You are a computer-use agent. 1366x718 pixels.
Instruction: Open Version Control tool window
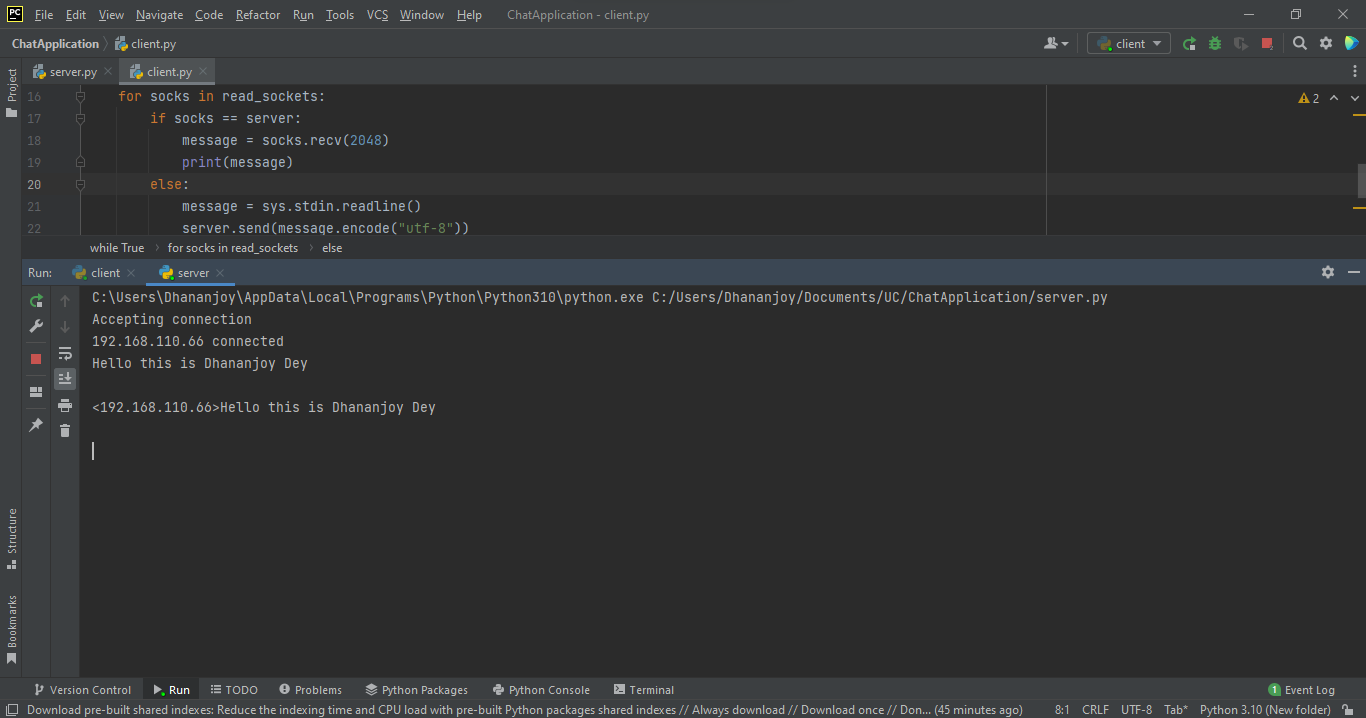click(82, 690)
